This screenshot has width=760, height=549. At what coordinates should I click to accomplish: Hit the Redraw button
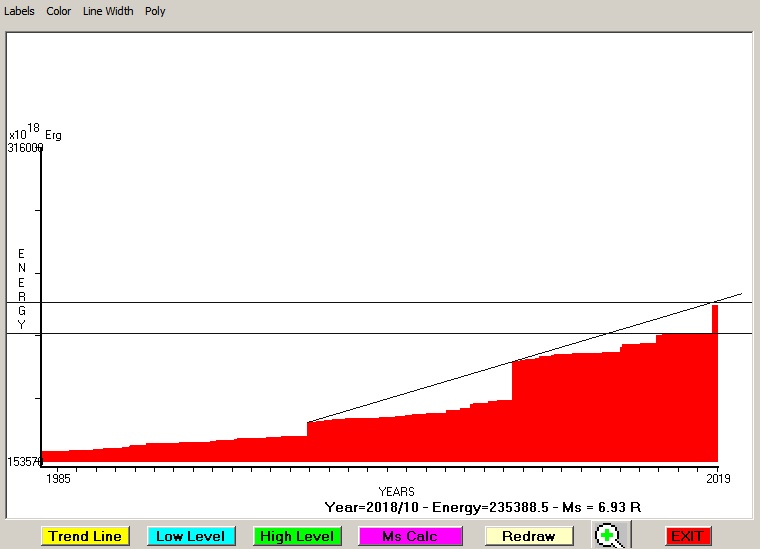pyautogui.click(x=529, y=536)
